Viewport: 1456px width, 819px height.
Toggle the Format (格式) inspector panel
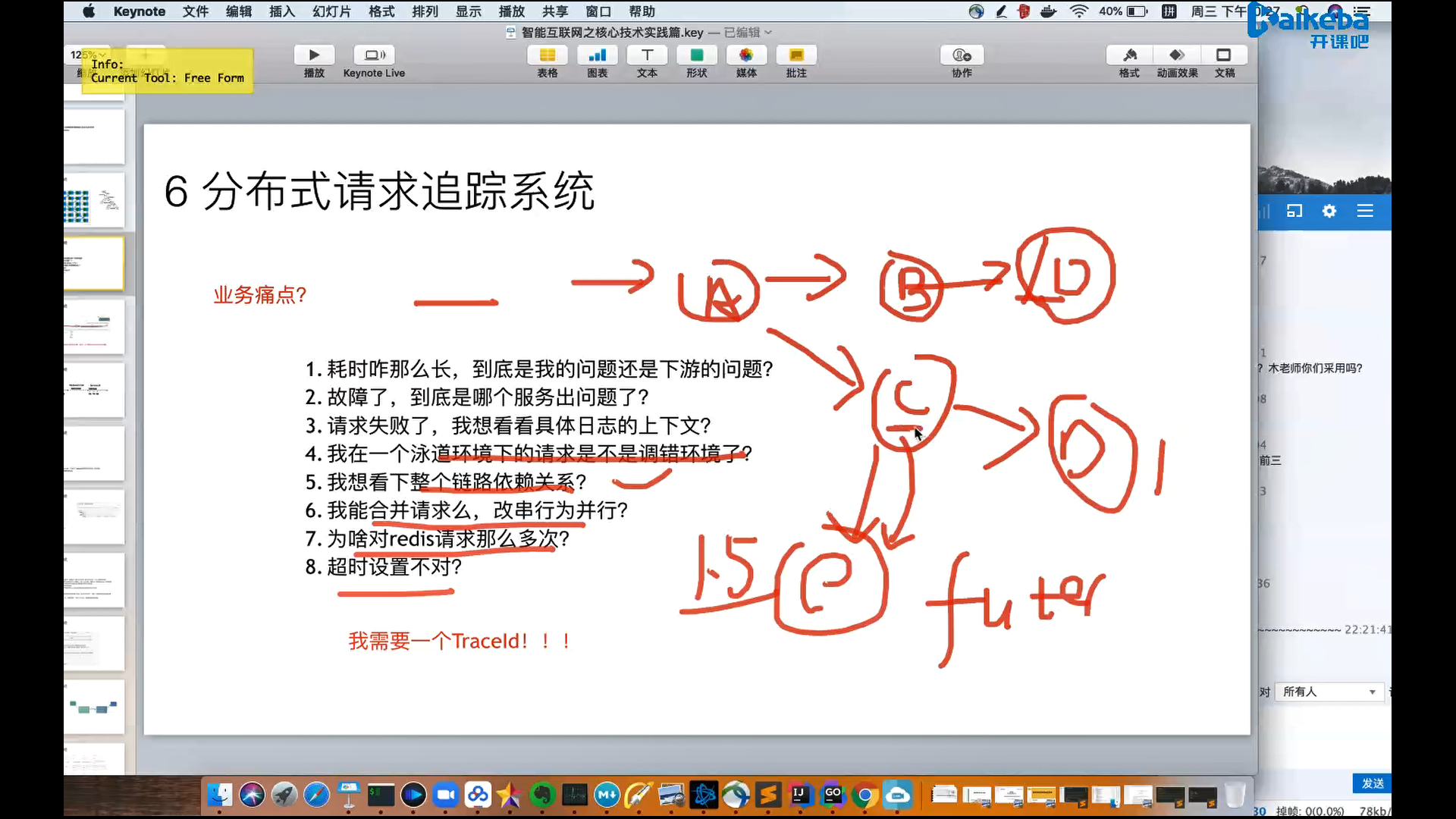coord(1129,55)
